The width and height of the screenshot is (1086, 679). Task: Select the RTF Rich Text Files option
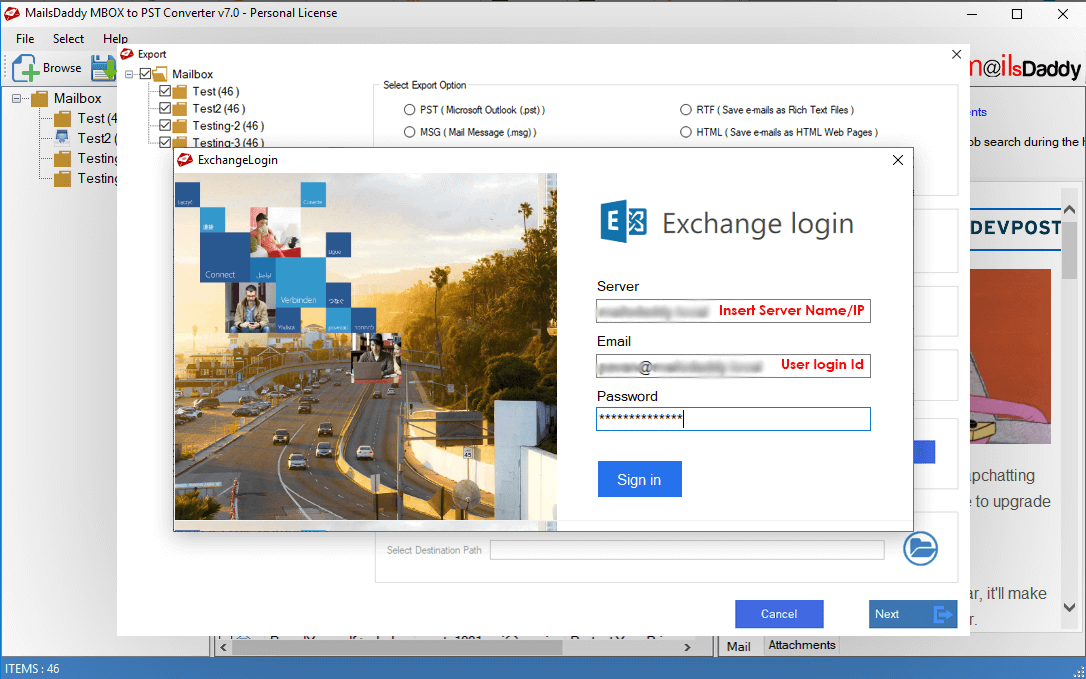(686, 109)
